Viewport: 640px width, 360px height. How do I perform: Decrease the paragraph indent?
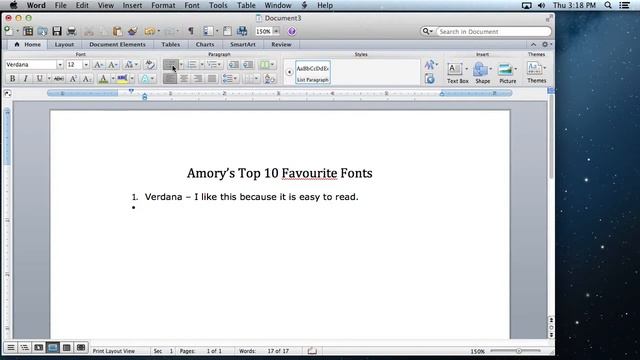(x=233, y=64)
